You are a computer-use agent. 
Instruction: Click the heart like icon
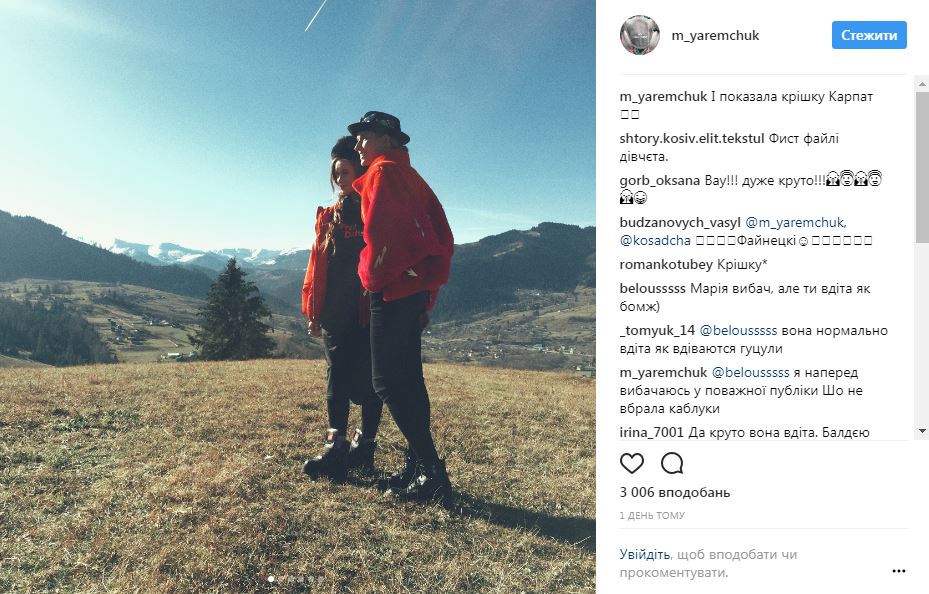(632, 463)
